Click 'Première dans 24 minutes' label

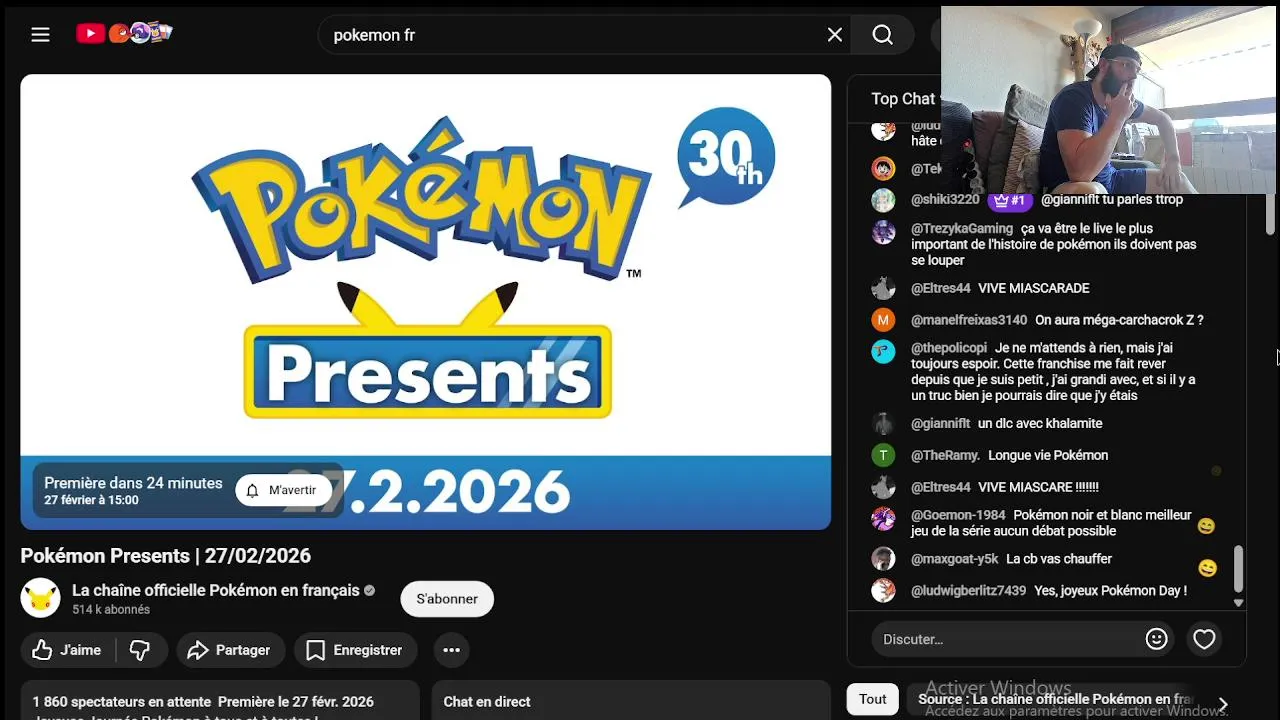tap(133, 483)
